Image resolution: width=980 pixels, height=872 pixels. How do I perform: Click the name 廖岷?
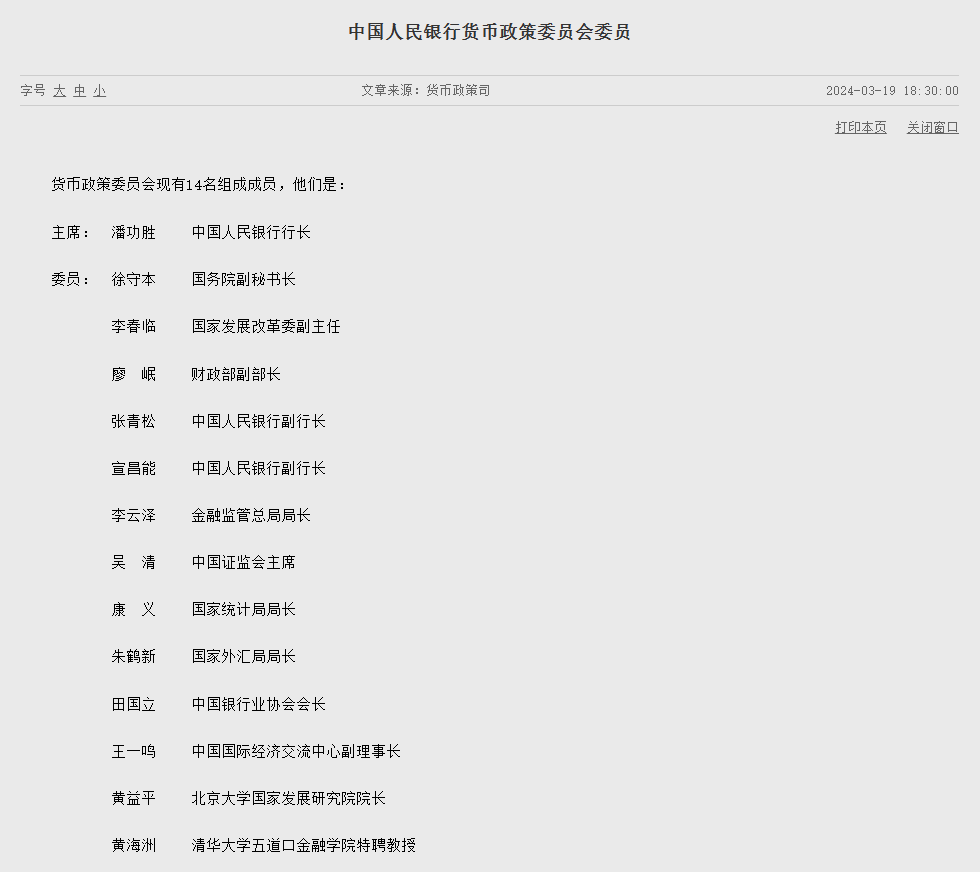(x=133, y=374)
